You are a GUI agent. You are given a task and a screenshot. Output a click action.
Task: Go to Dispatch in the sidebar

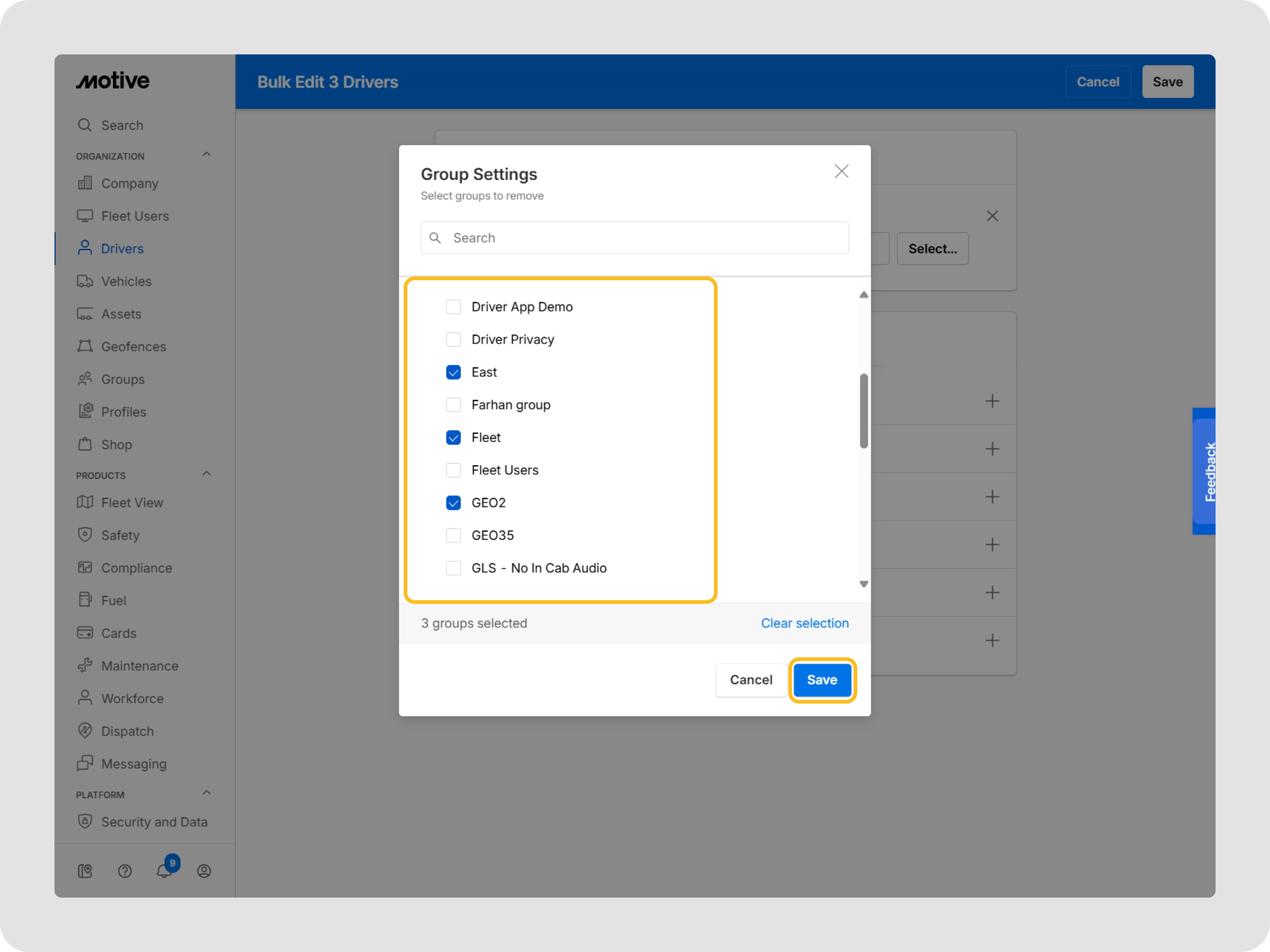[x=127, y=731]
